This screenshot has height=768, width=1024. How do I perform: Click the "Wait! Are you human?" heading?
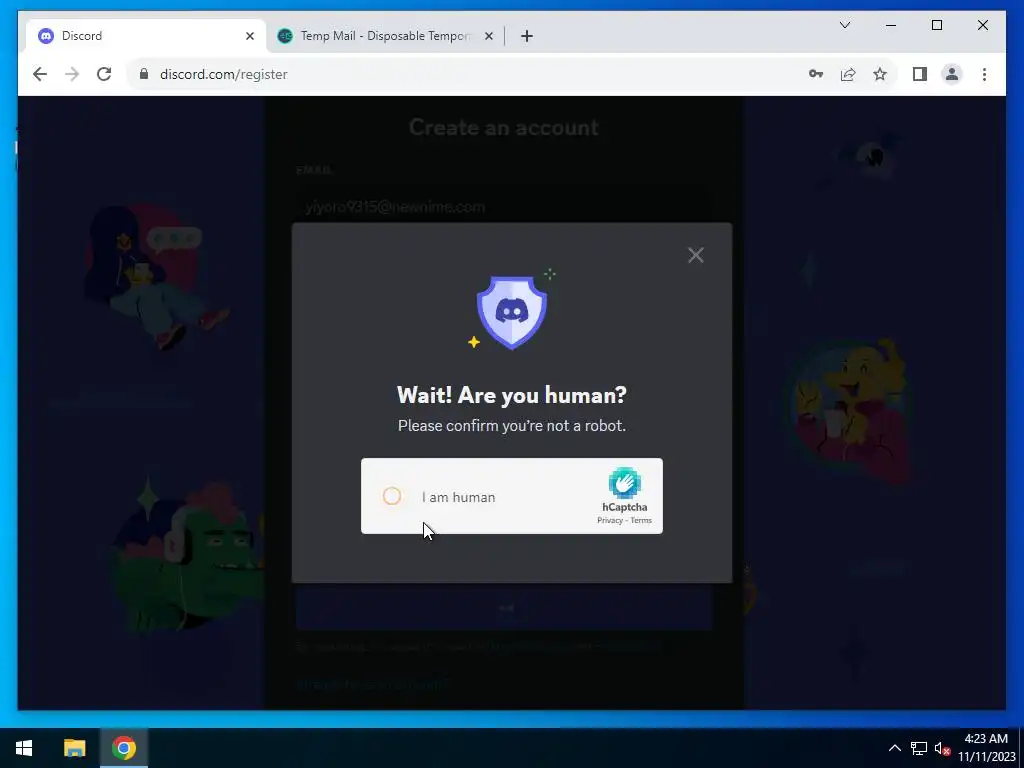click(512, 395)
